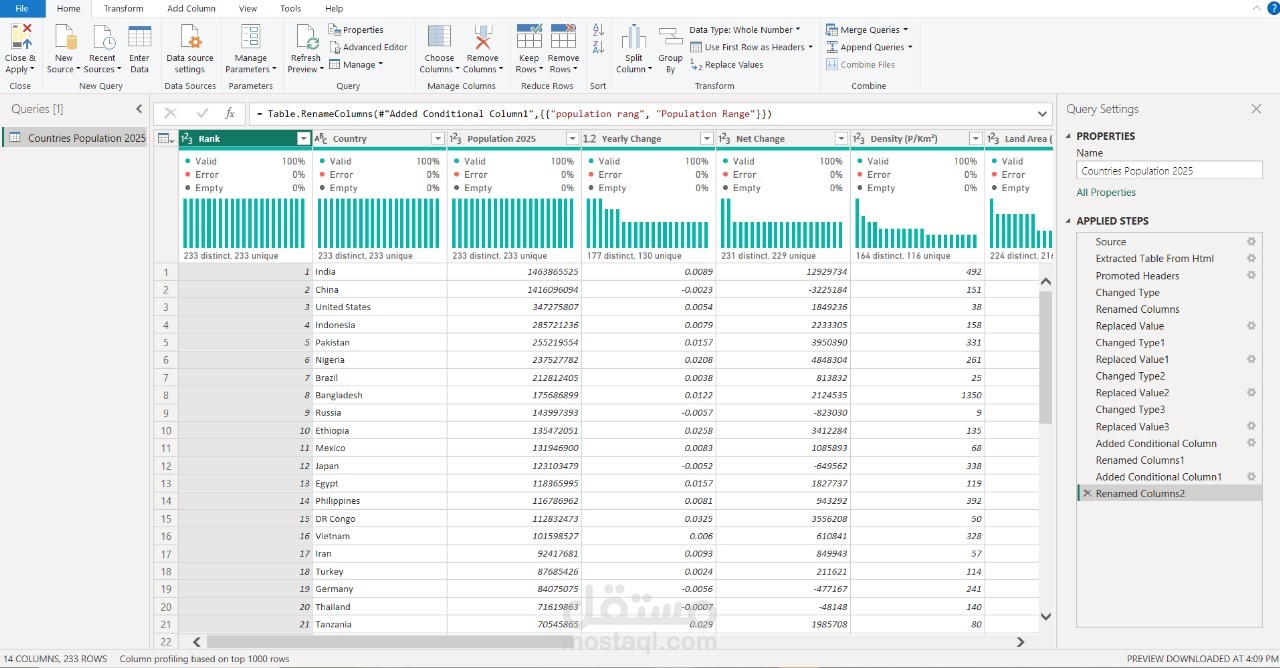
Task: Open Density column filter dropdown
Action: [x=975, y=139]
